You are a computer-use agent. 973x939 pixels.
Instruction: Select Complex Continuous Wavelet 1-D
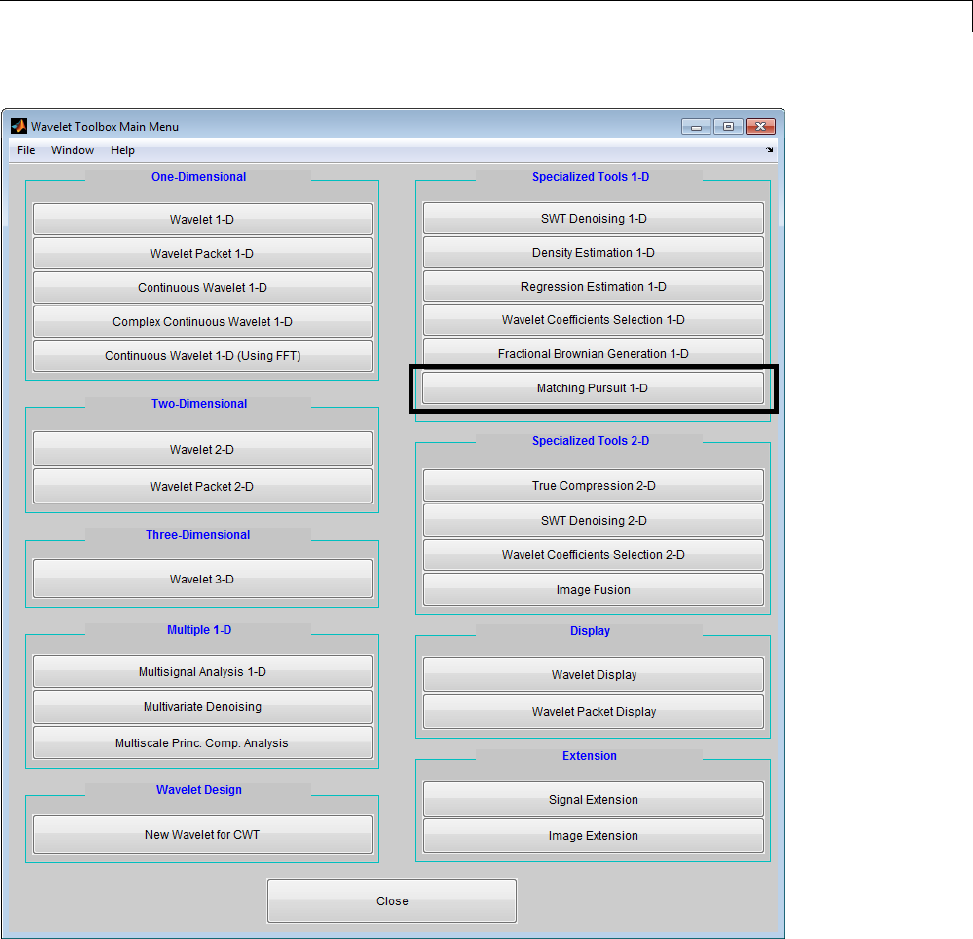click(x=202, y=321)
